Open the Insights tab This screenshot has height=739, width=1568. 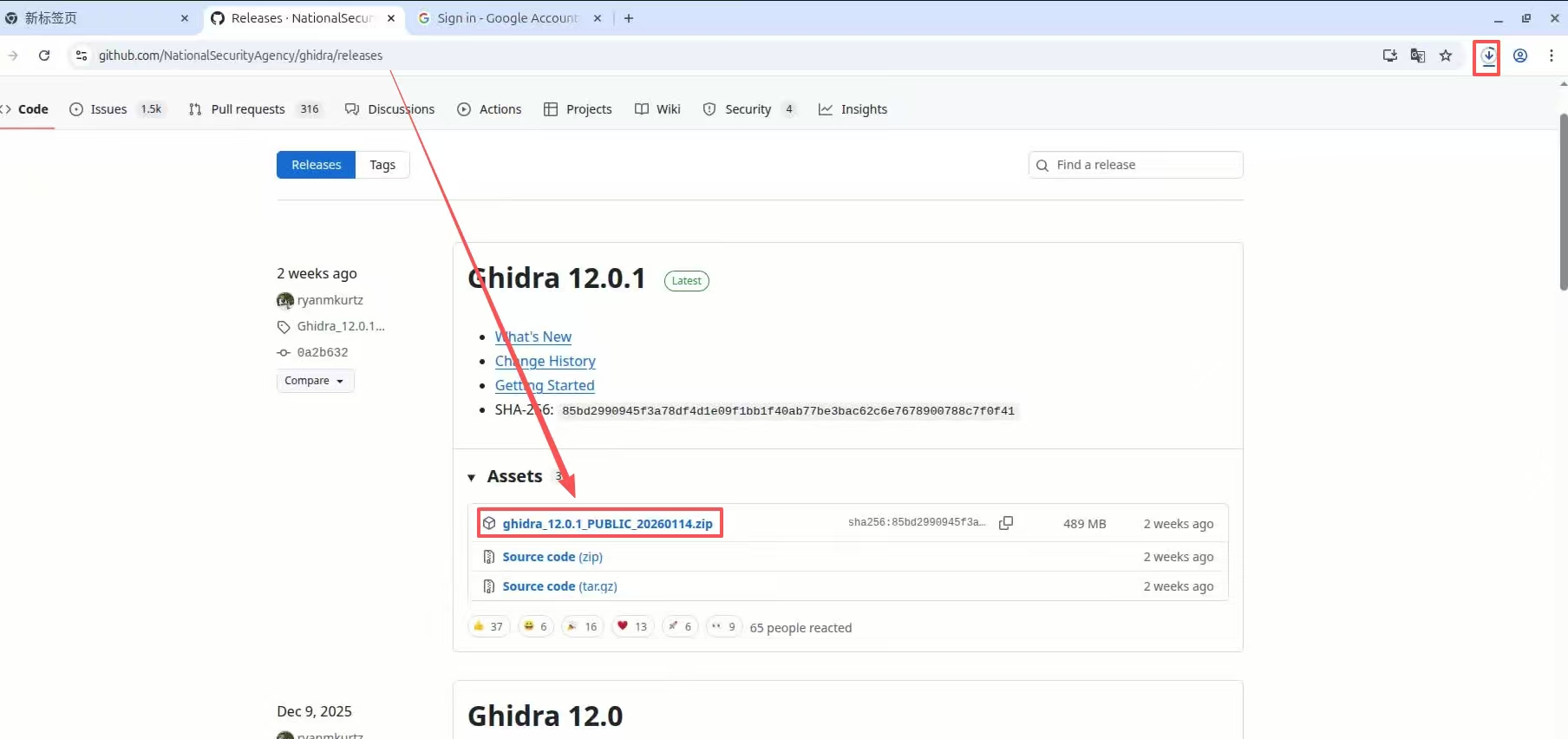pos(853,109)
